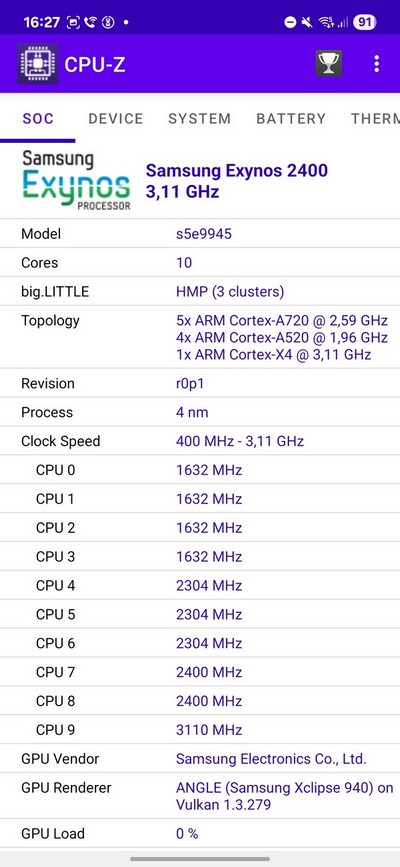
Task: Open the partially visible THERMAL tab
Action: tap(375, 118)
